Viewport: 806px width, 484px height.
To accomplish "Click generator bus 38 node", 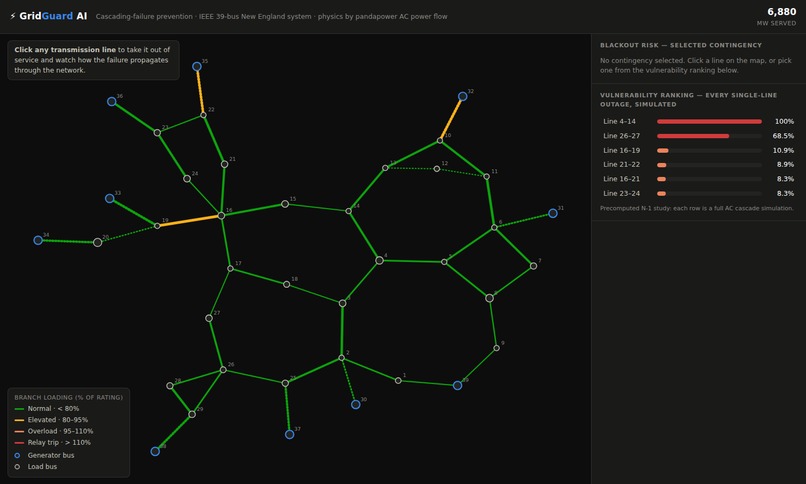I will [155, 451].
